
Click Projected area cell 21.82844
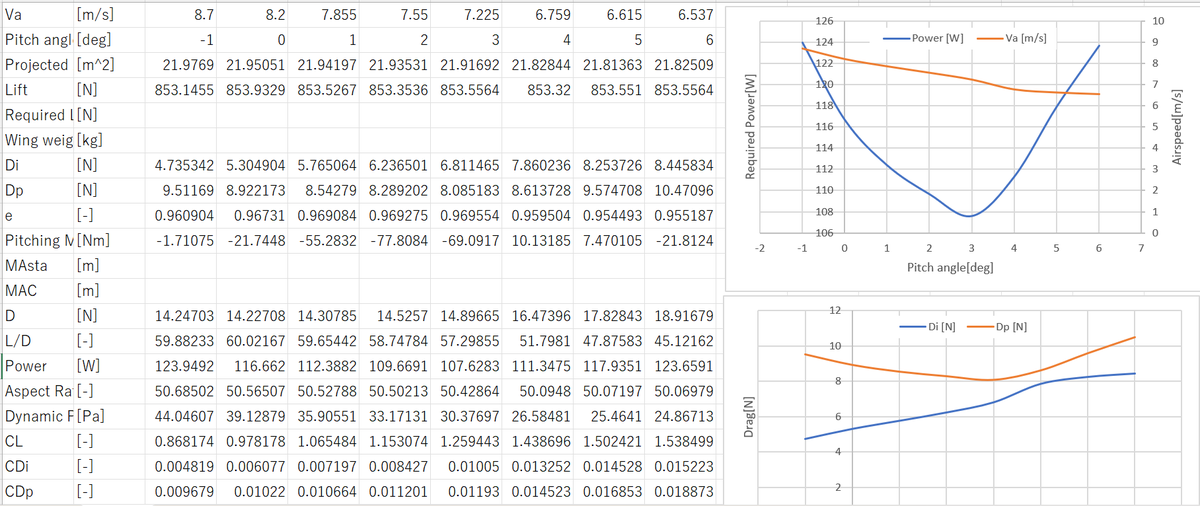pos(539,64)
